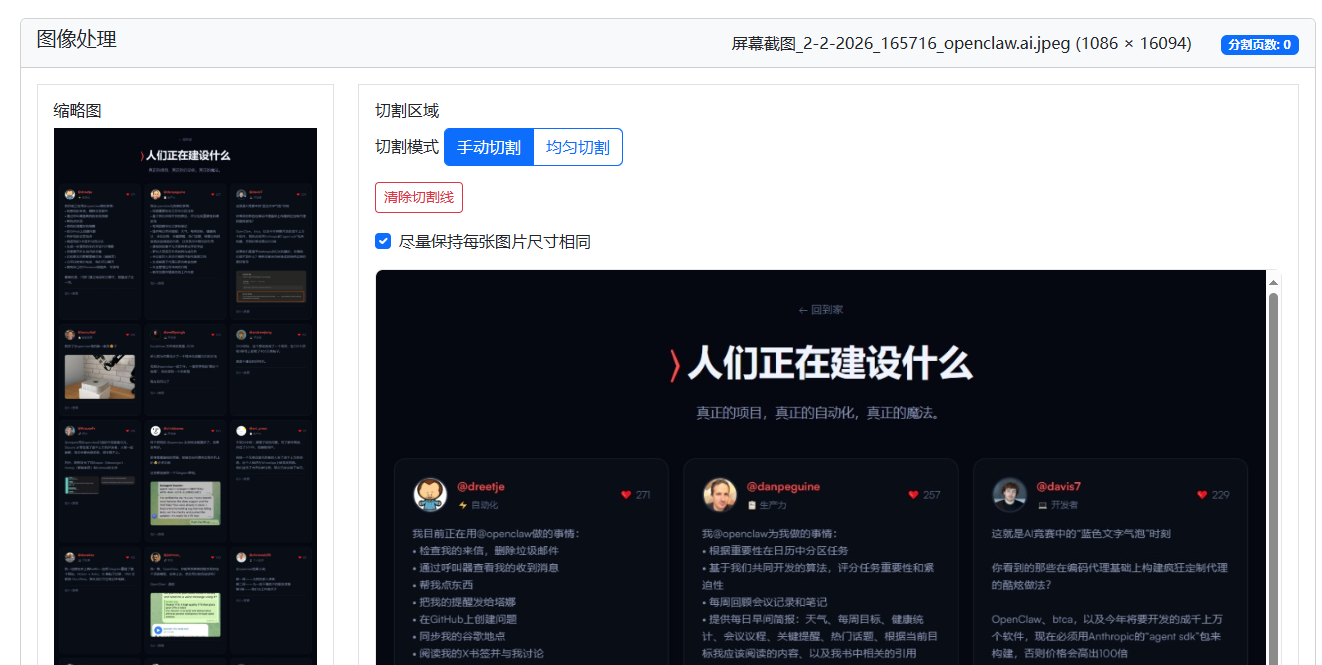The height and width of the screenshot is (665, 1322).
Task: Click the heart icon beside 229
Action: tap(1202, 495)
